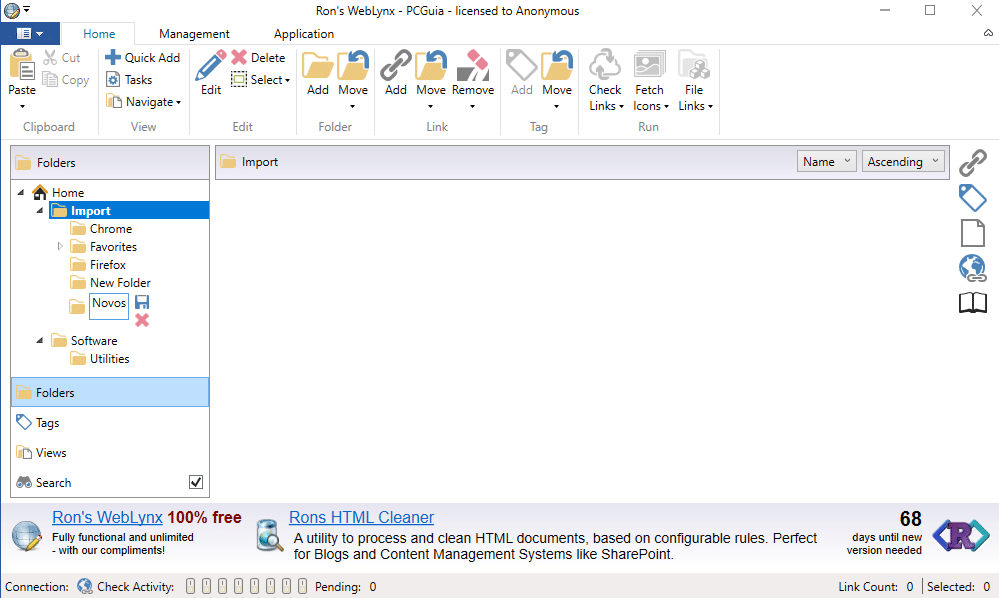Click the Copy button
Screen dimensions: 999x598
coord(66,80)
